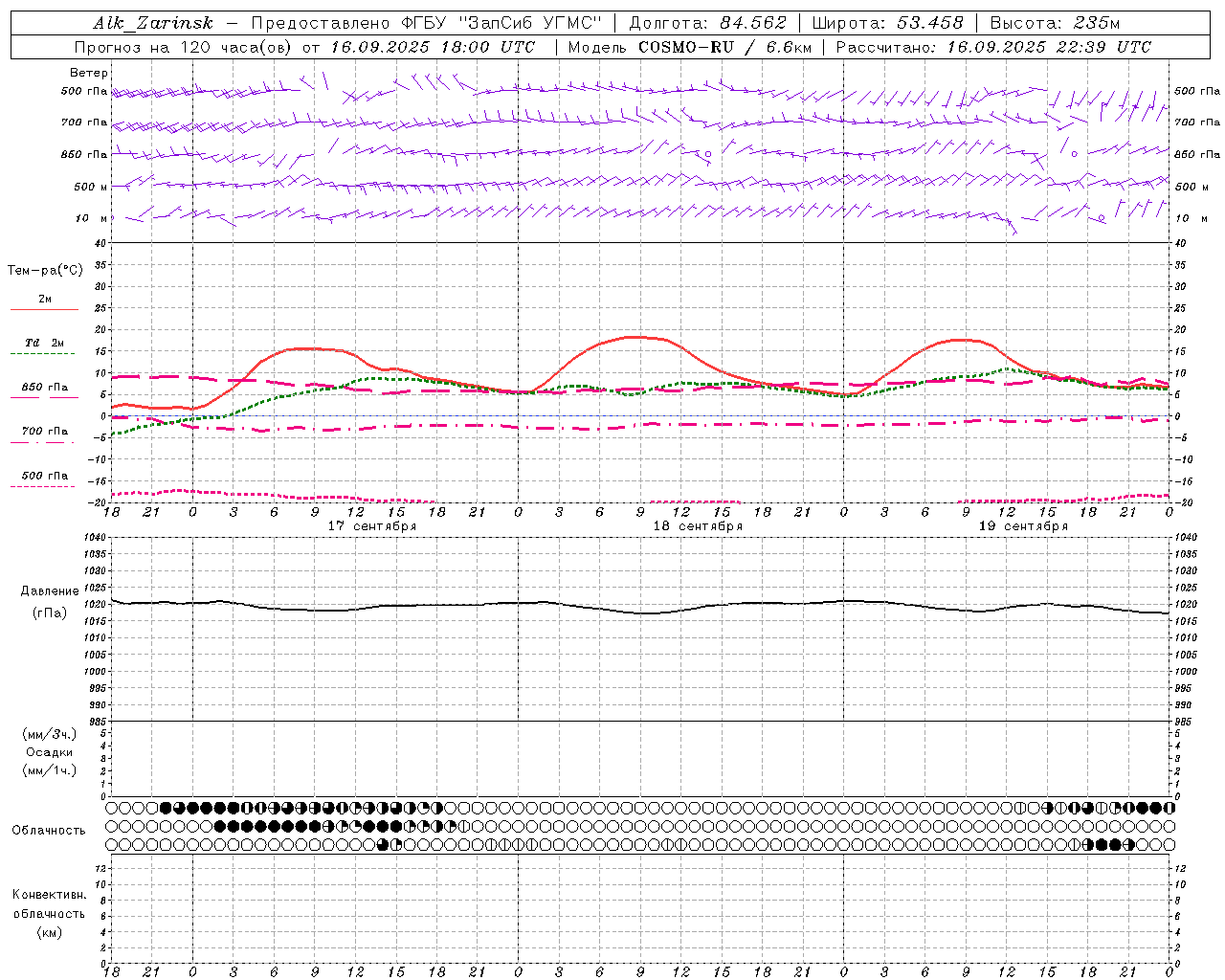This screenshot has width=1225, height=980.
Task: Click the Давление pressure panel label
Action: [50, 591]
